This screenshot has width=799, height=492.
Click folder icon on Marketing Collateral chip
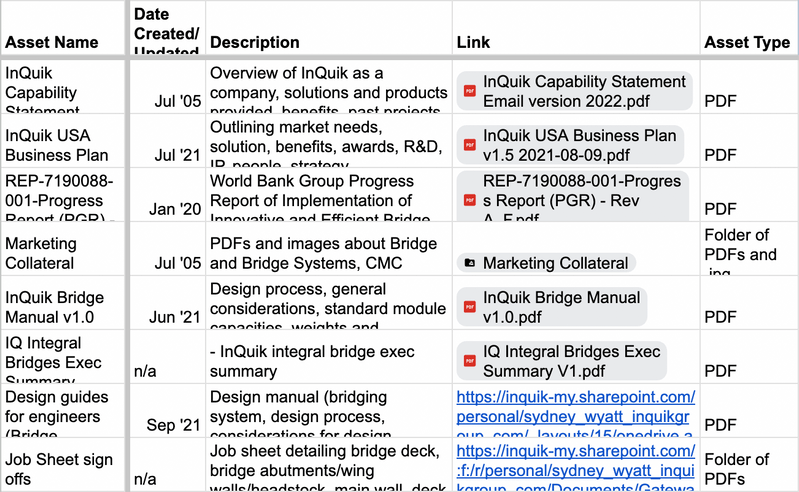(x=470, y=263)
